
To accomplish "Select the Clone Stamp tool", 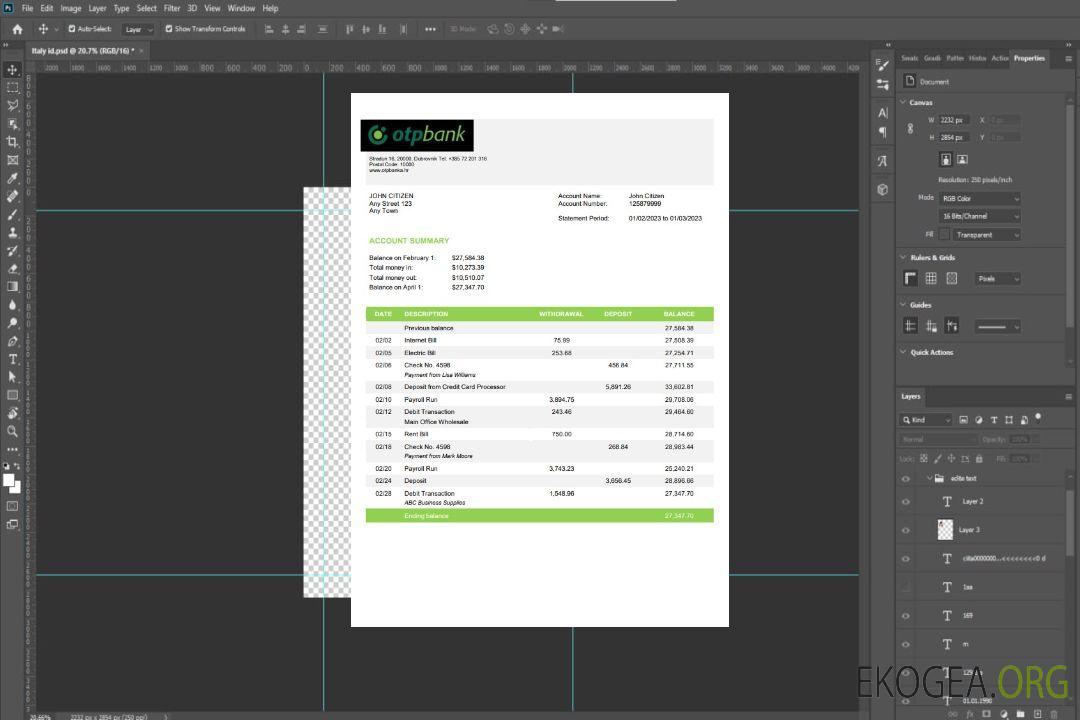I will pyautogui.click(x=12, y=233).
